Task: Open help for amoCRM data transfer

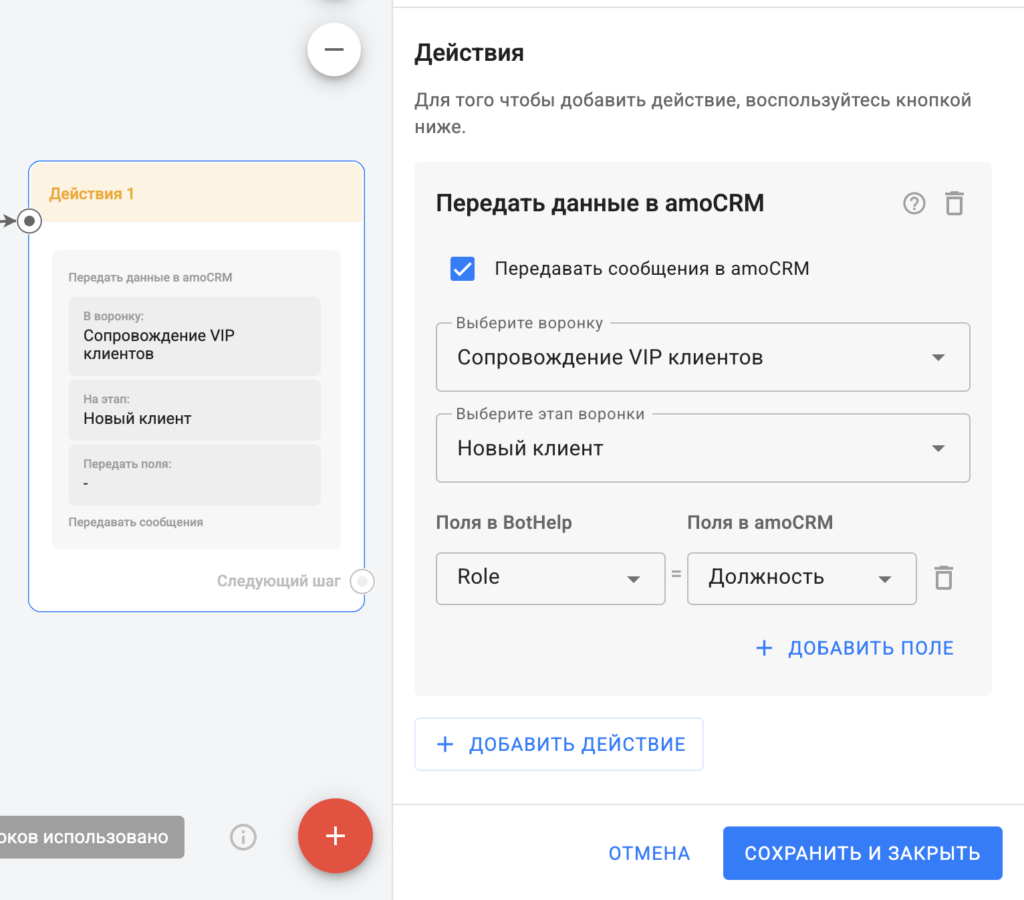Action: pyautogui.click(x=914, y=204)
